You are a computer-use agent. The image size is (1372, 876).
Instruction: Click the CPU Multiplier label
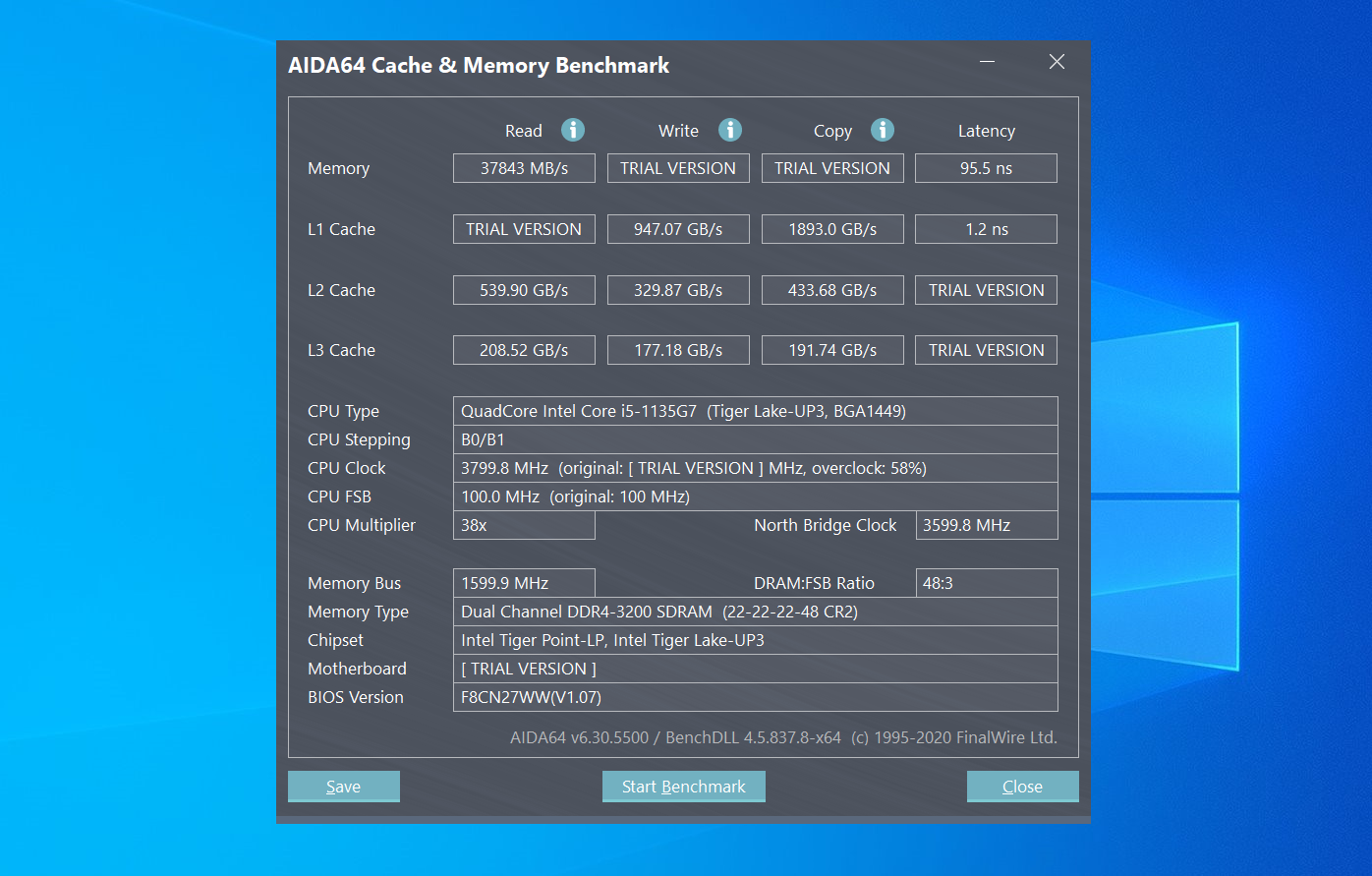point(362,525)
